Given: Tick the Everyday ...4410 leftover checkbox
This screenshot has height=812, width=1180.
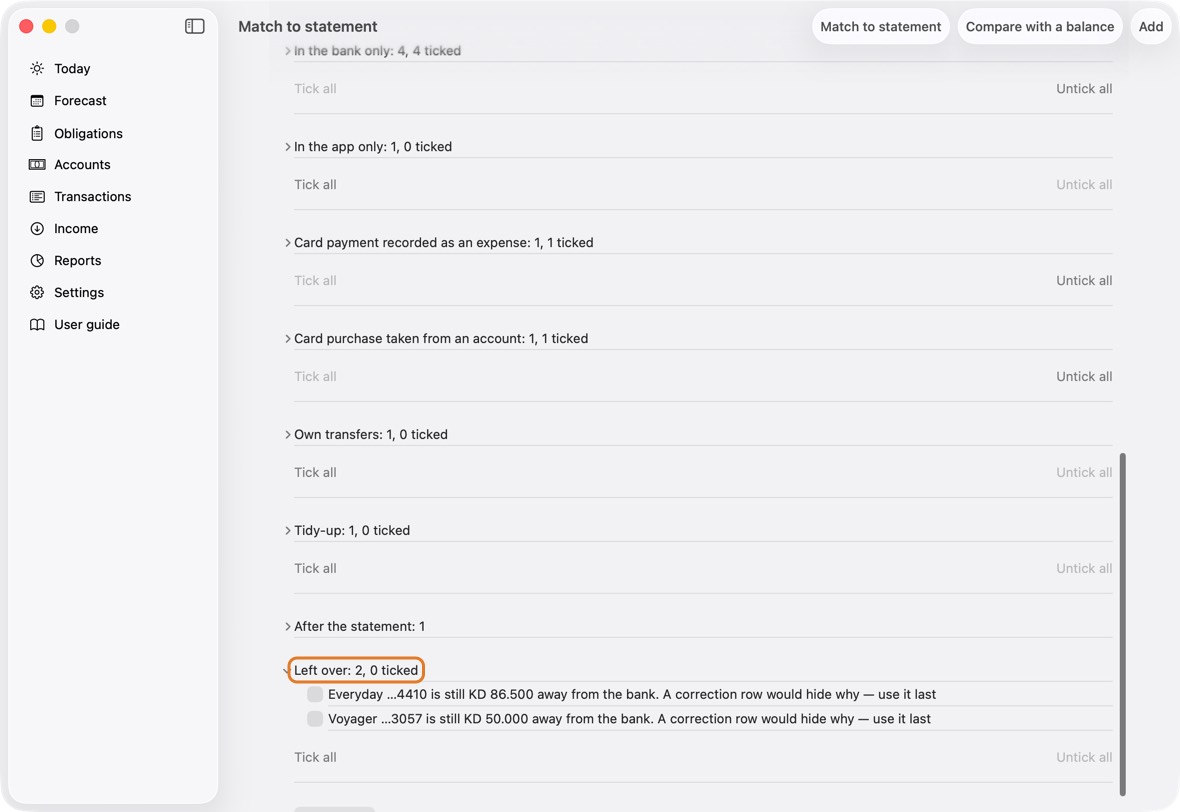Looking at the screenshot, I should pyautogui.click(x=315, y=694).
